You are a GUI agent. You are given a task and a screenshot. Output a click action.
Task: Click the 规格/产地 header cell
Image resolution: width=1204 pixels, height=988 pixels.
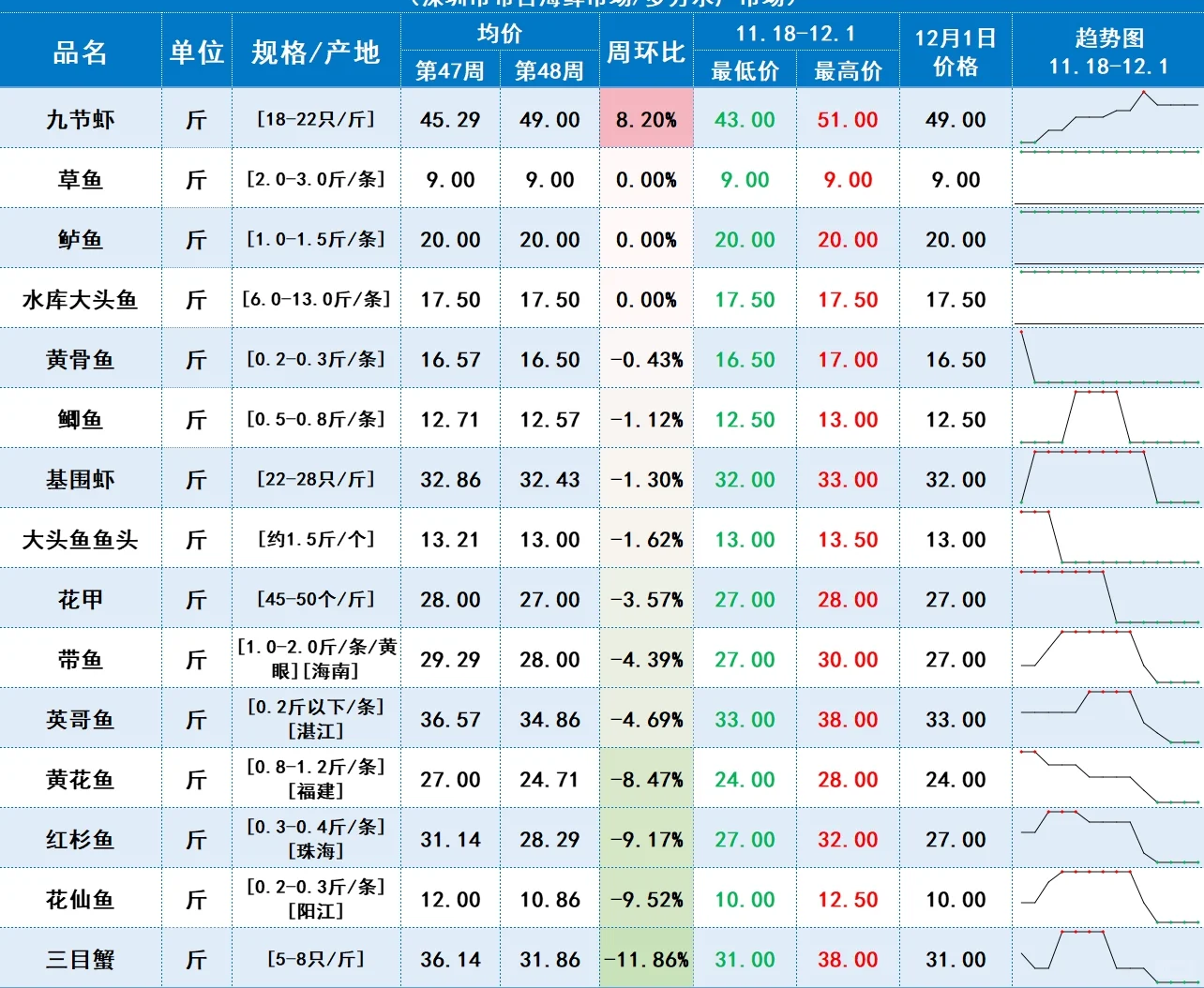[316, 52]
